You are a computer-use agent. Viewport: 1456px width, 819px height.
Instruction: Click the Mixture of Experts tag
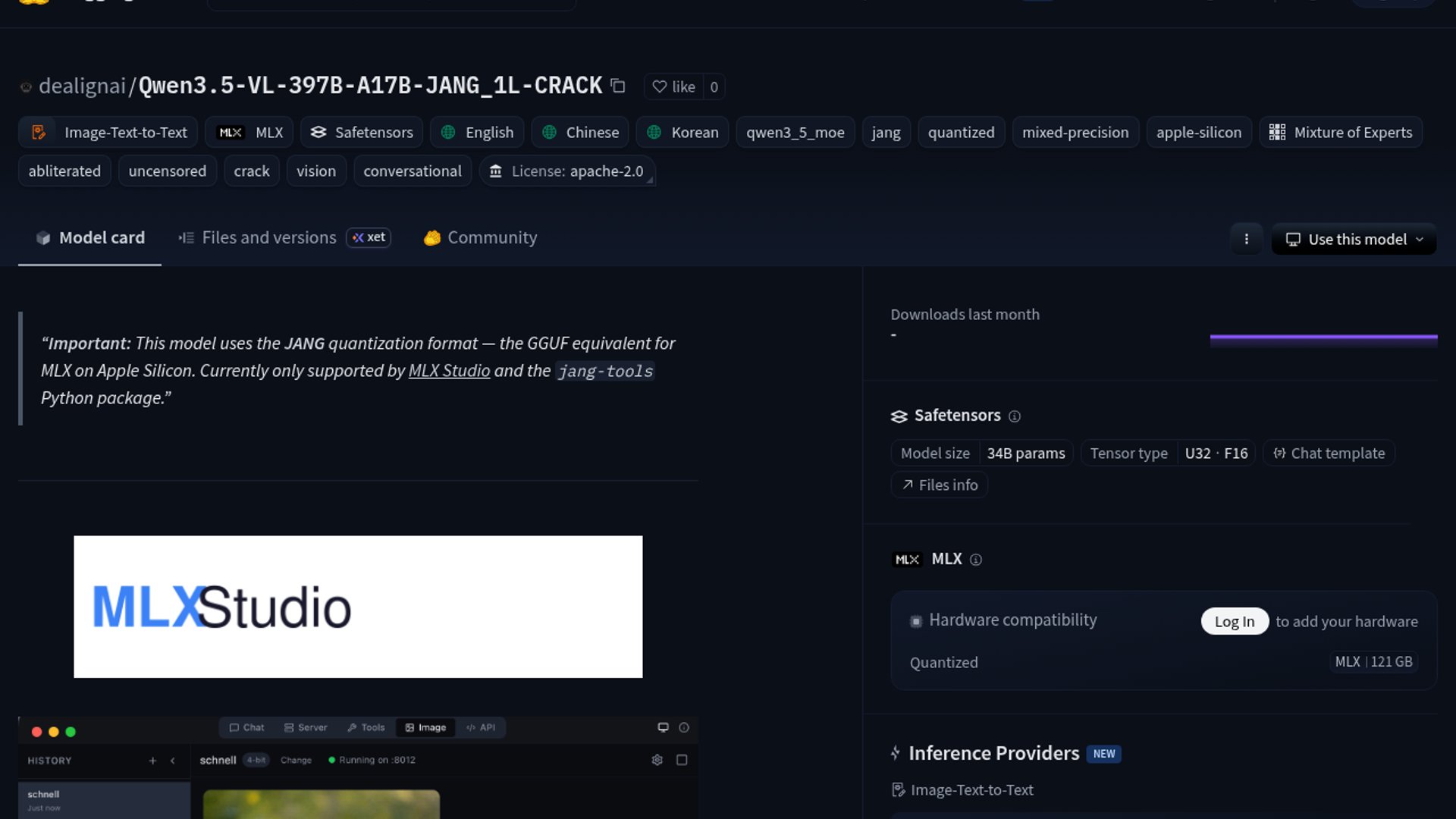[1340, 132]
